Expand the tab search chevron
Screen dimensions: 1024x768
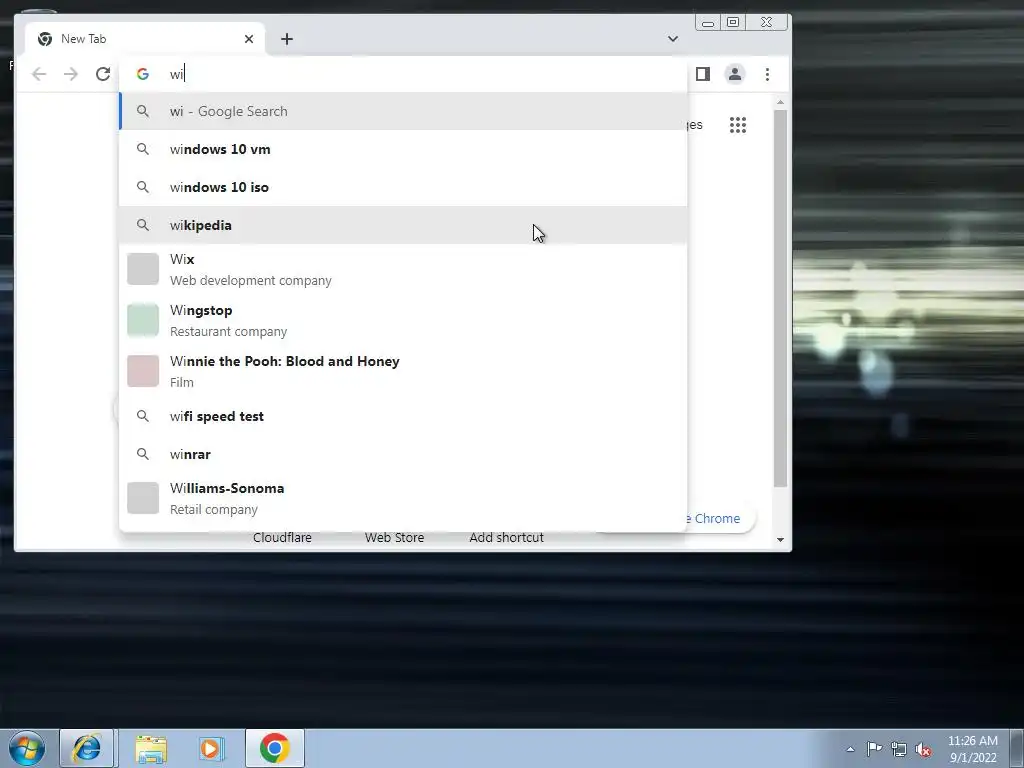673,39
